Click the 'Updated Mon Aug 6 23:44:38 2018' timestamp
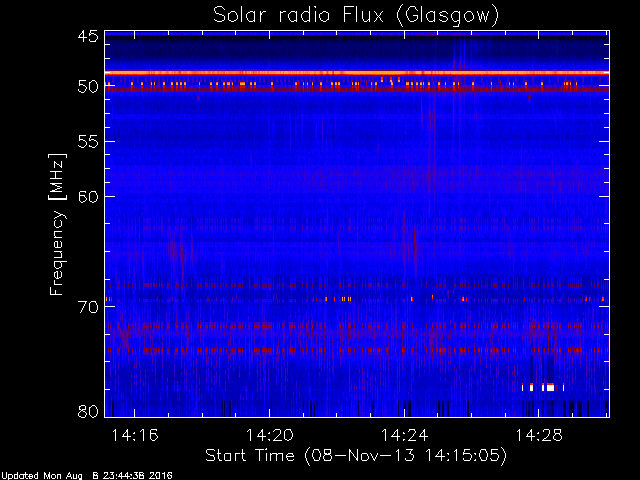640x480 pixels. 87,476
